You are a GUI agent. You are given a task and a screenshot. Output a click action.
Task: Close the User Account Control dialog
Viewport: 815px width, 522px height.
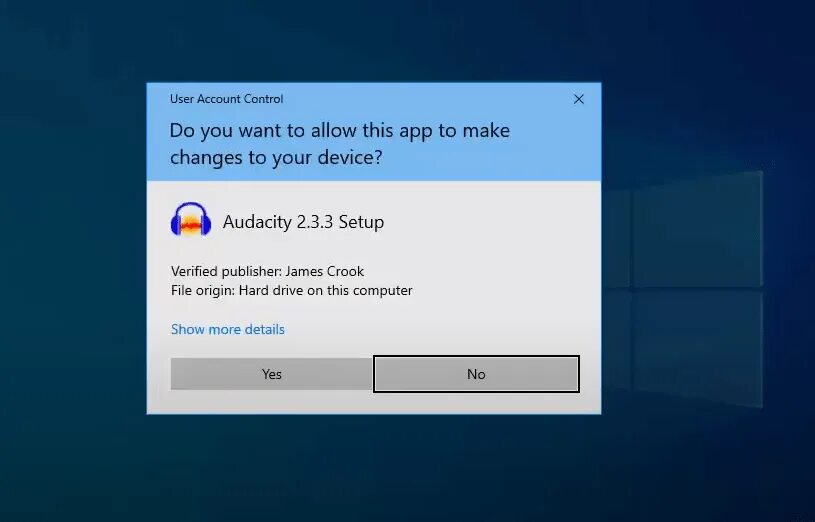[x=579, y=99]
